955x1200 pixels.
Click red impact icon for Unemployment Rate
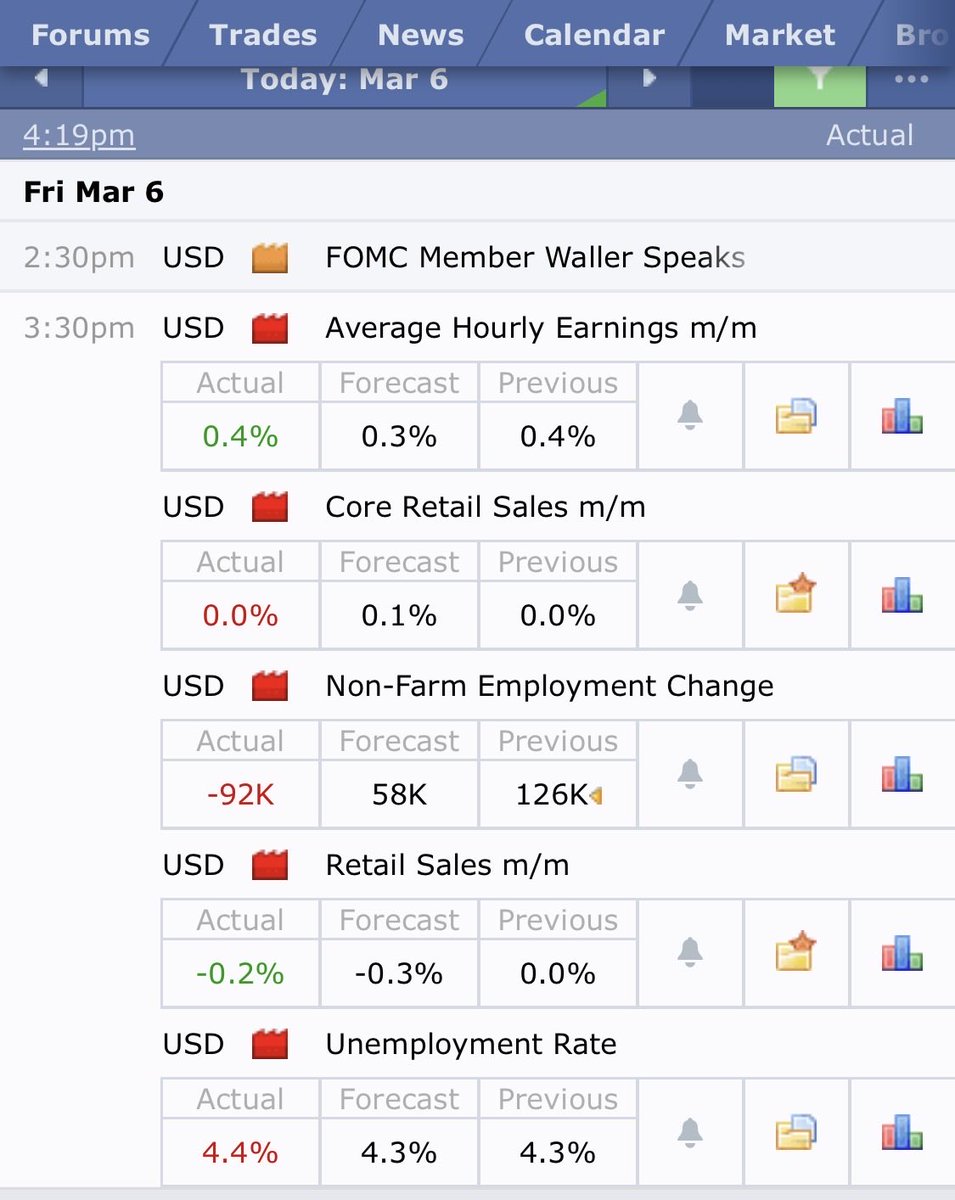270,1044
